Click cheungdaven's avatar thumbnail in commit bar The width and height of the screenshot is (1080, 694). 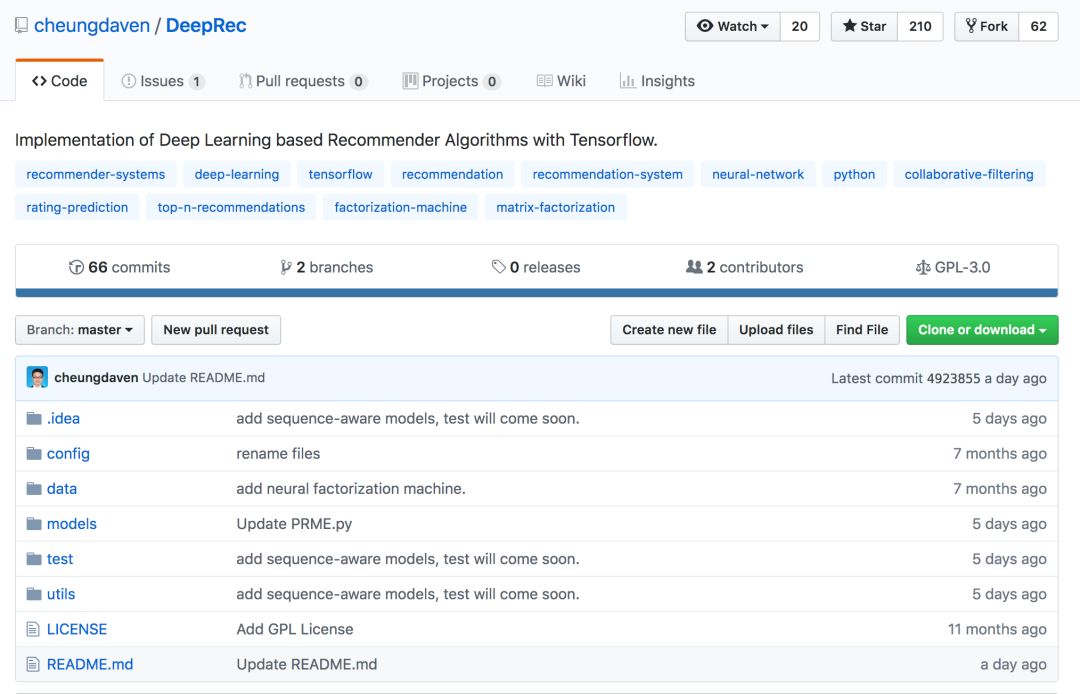pyautogui.click(x=37, y=378)
